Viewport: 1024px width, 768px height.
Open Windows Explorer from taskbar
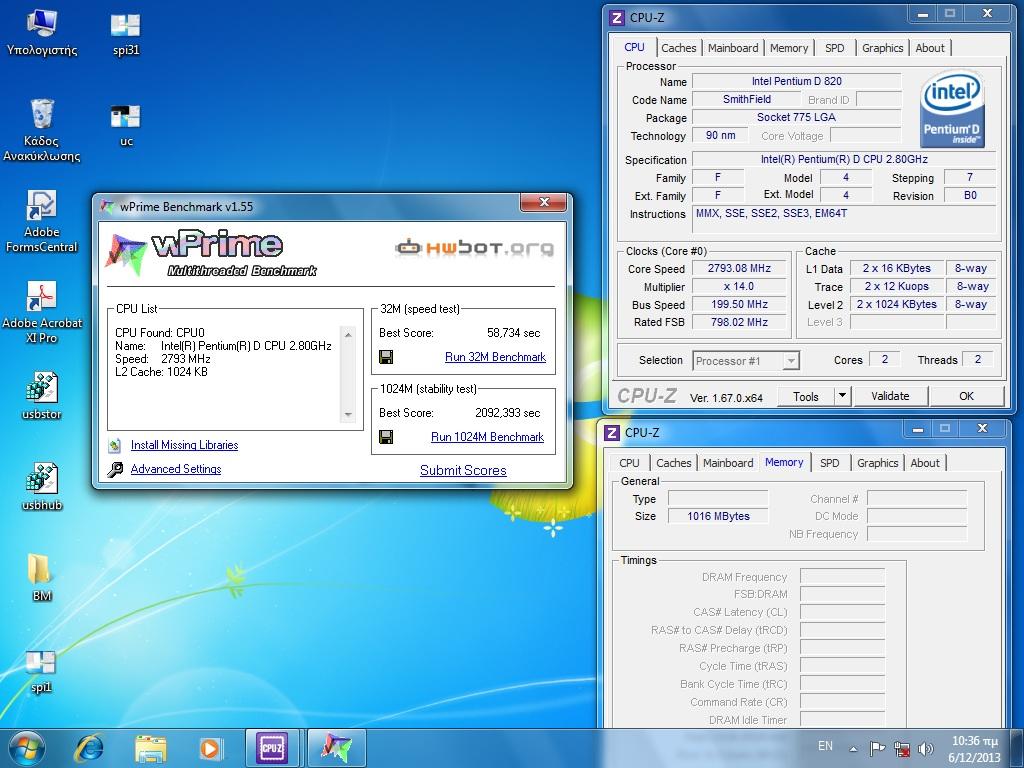pyautogui.click(x=150, y=748)
